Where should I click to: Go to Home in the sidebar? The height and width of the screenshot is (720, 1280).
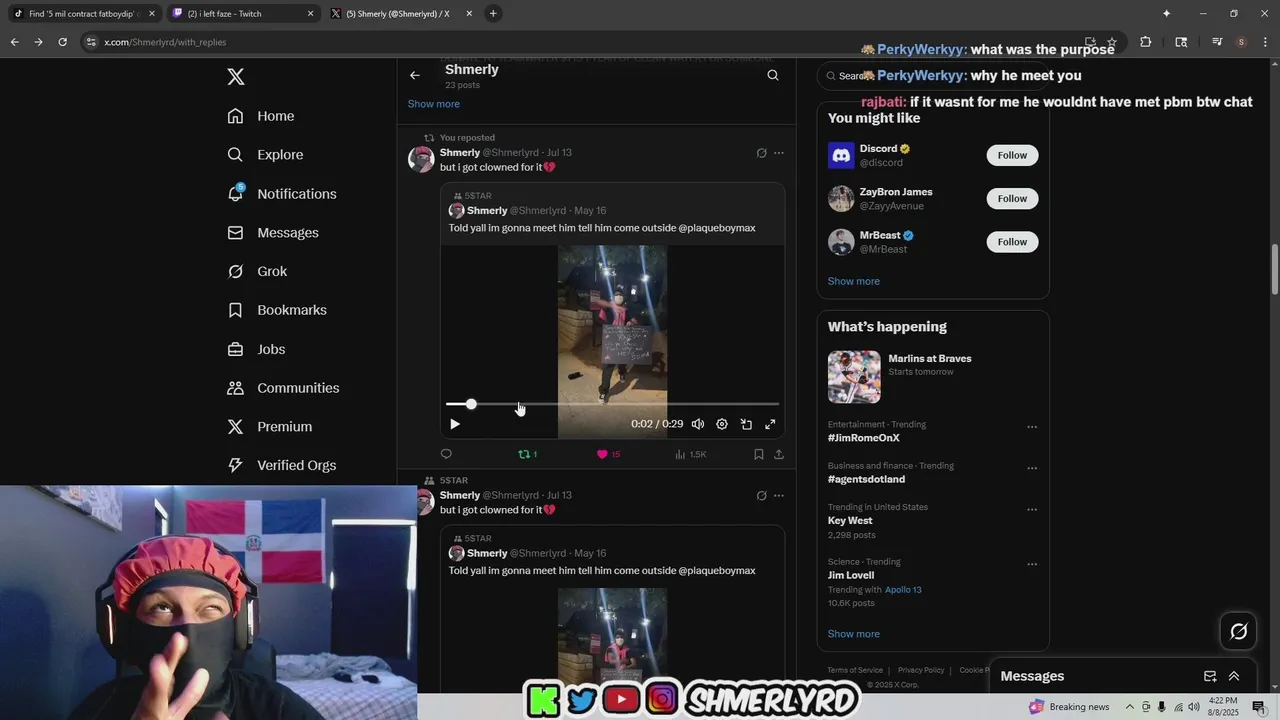261,116
